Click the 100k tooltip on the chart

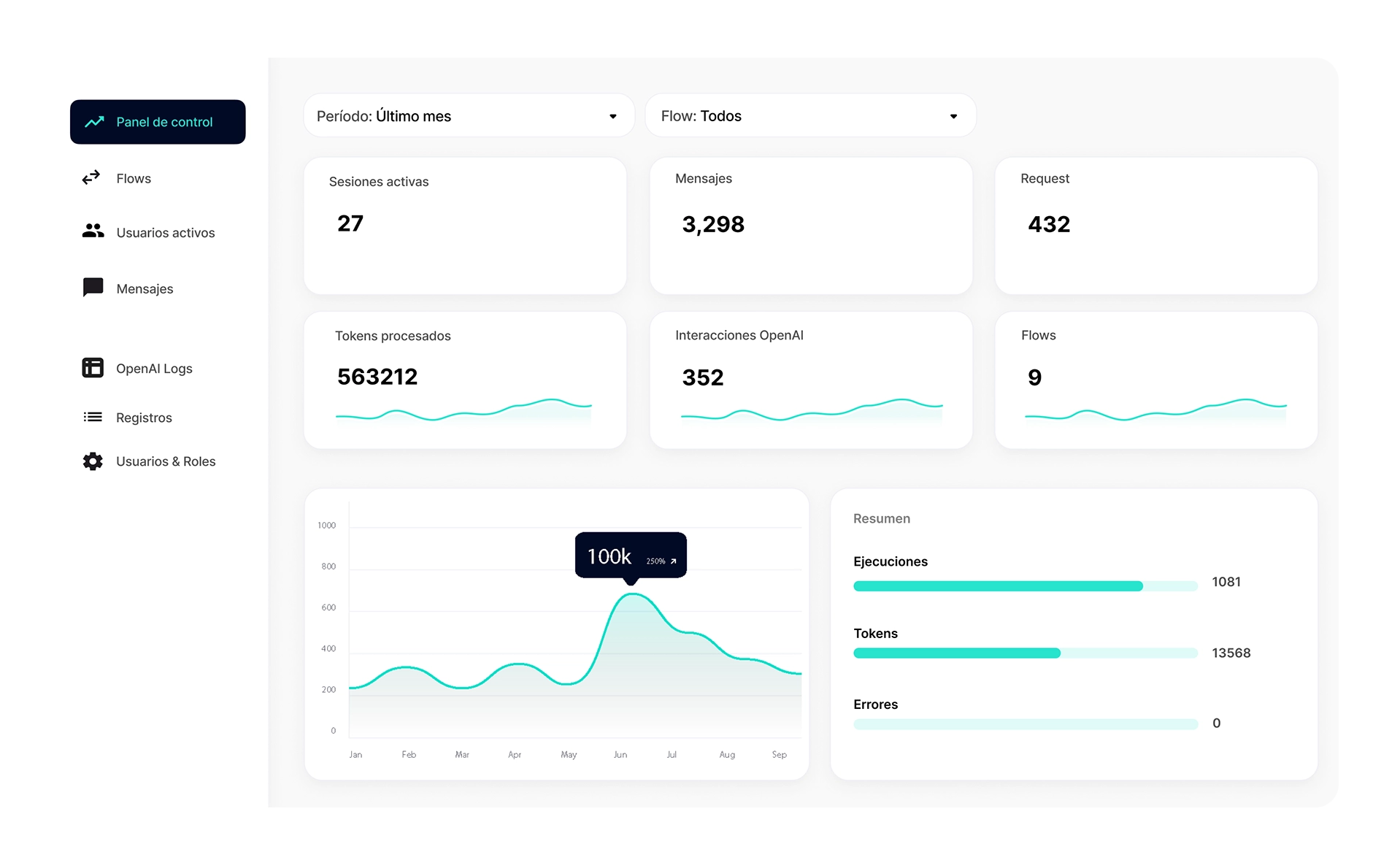(x=630, y=556)
